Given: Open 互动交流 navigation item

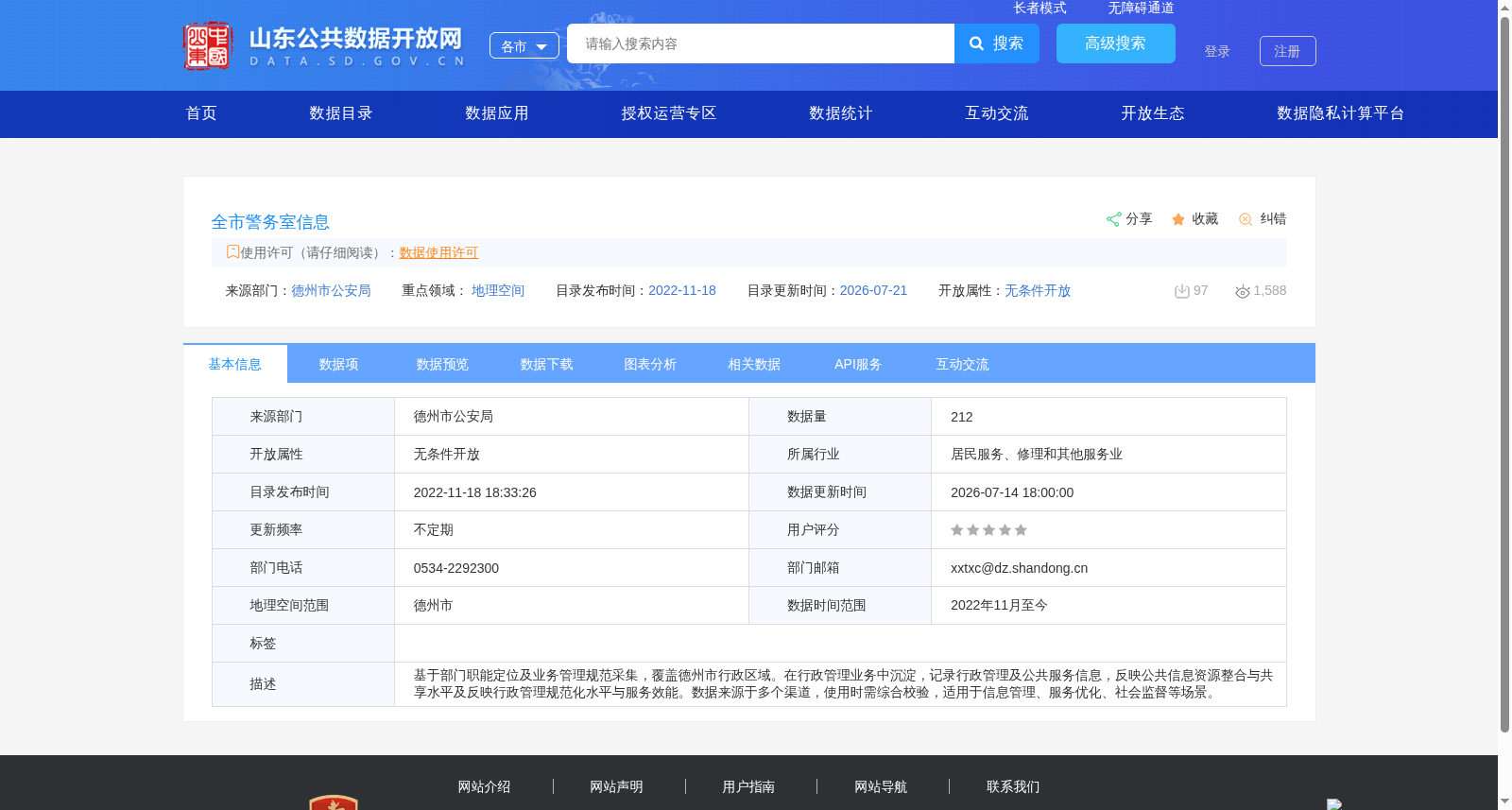Looking at the screenshot, I should 997,113.
